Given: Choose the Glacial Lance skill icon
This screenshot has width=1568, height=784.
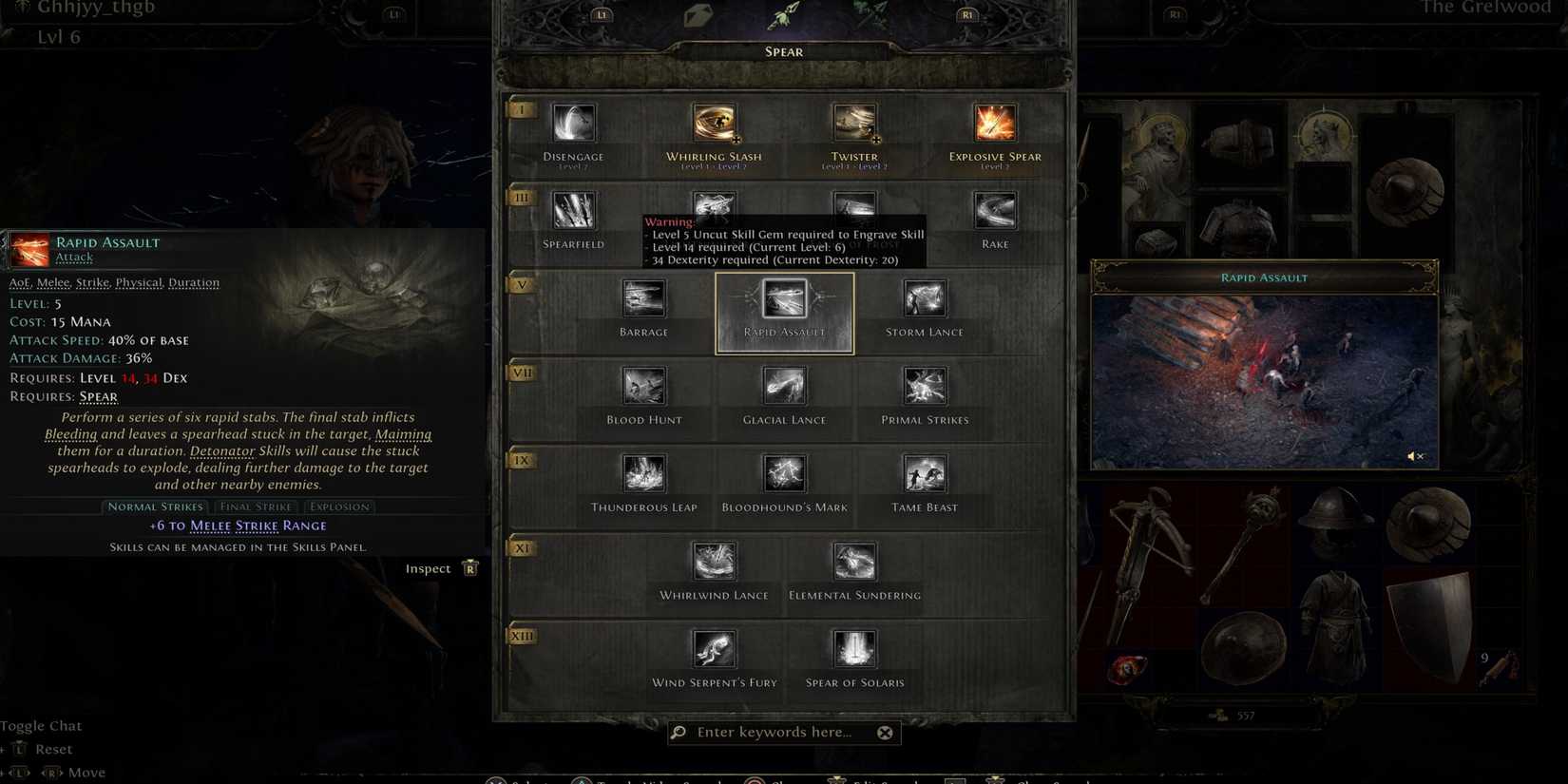Looking at the screenshot, I should [784, 386].
